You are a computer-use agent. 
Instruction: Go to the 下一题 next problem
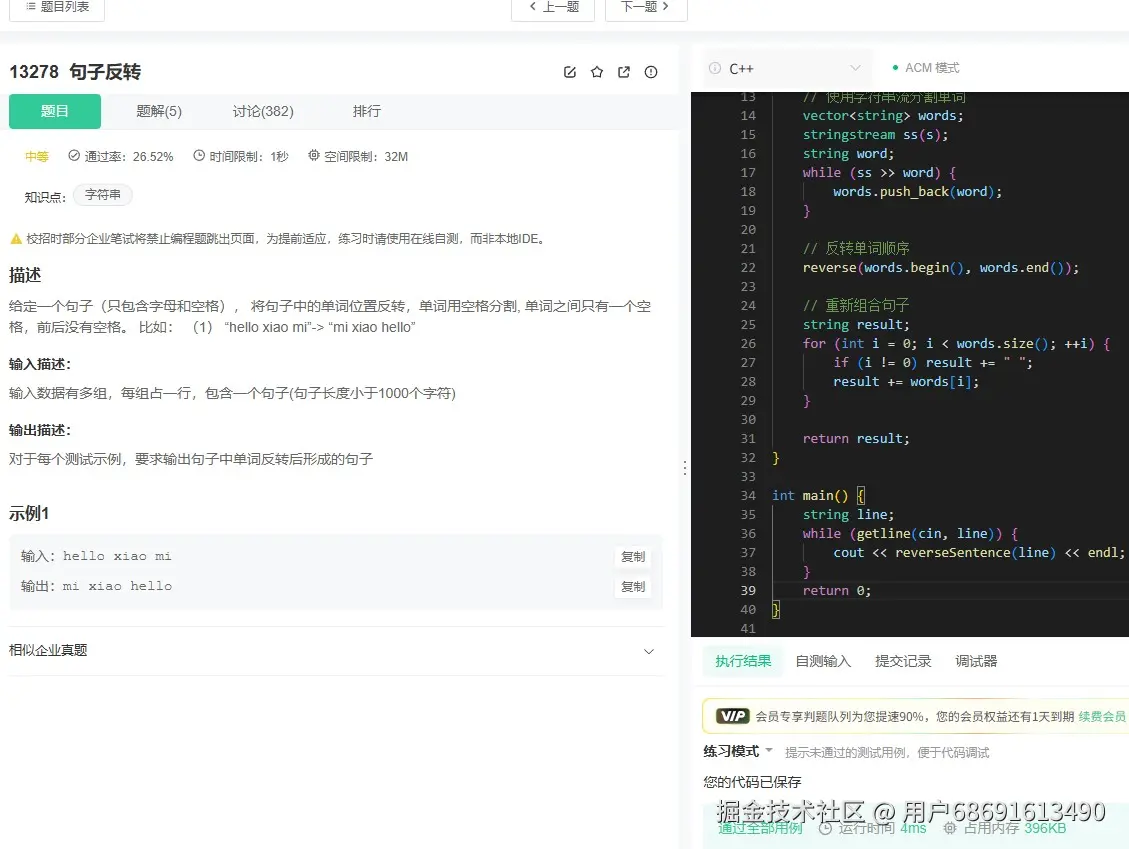click(x=645, y=6)
